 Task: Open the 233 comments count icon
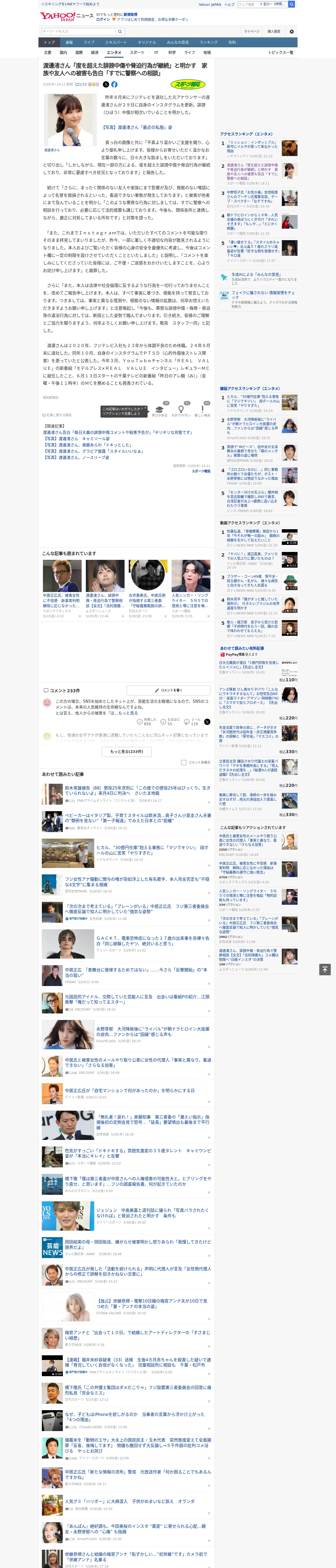(81, 85)
